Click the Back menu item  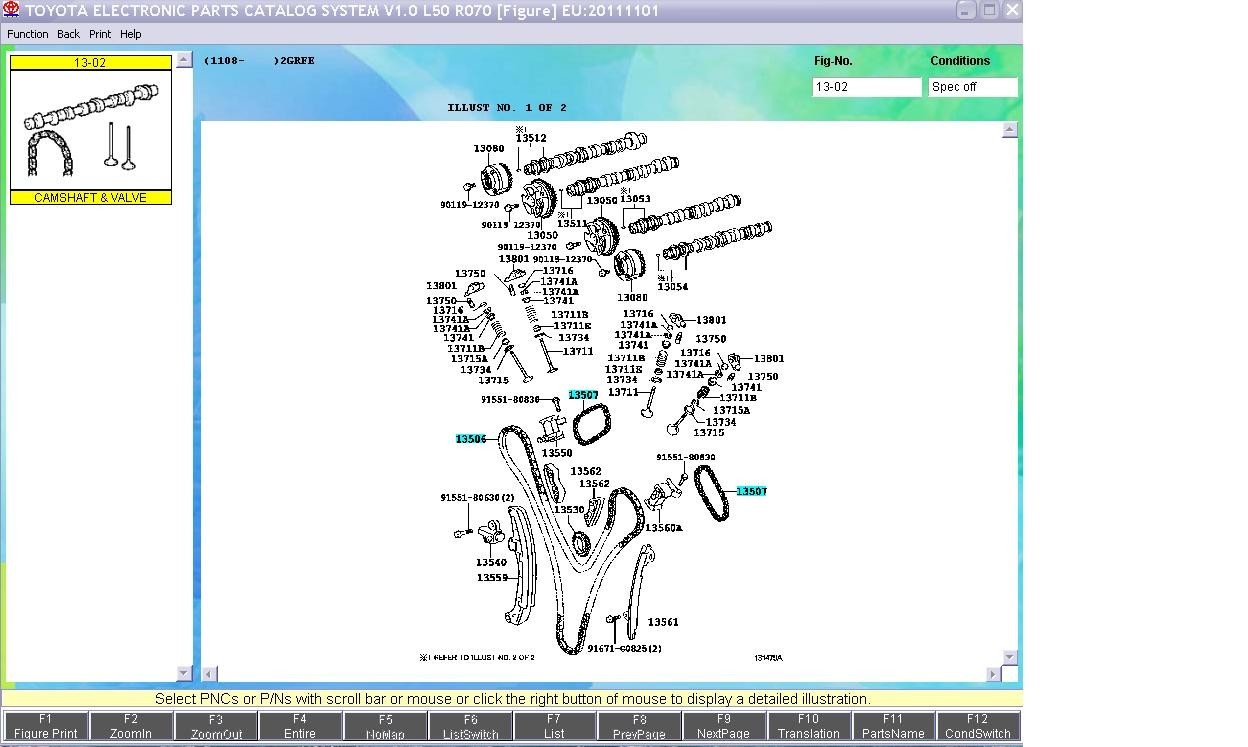tap(68, 34)
